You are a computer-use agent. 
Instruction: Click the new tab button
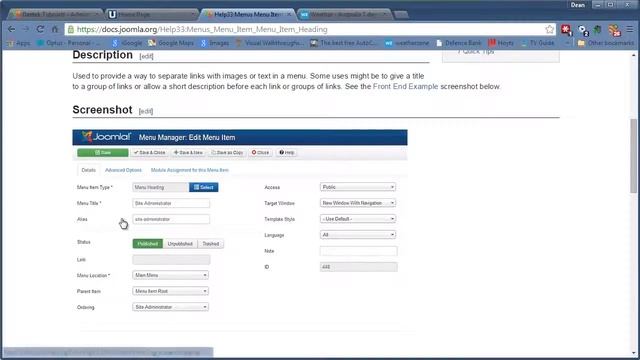tap(401, 15)
